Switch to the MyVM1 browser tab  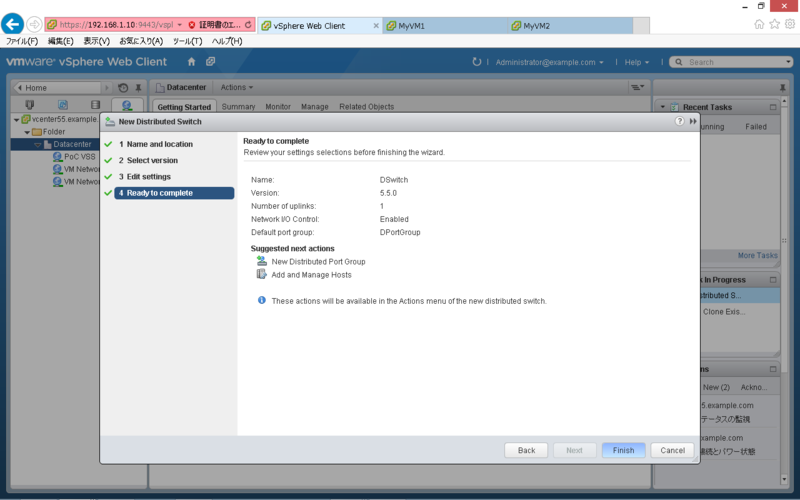click(445, 26)
